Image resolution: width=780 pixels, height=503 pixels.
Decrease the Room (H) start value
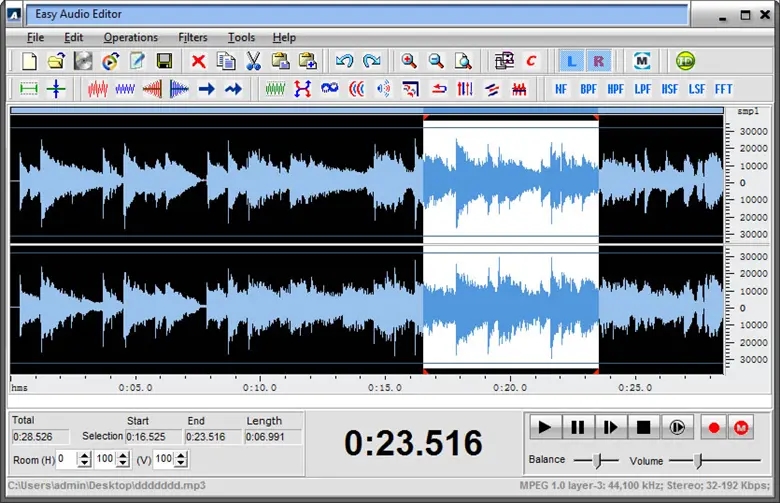pos(82,464)
